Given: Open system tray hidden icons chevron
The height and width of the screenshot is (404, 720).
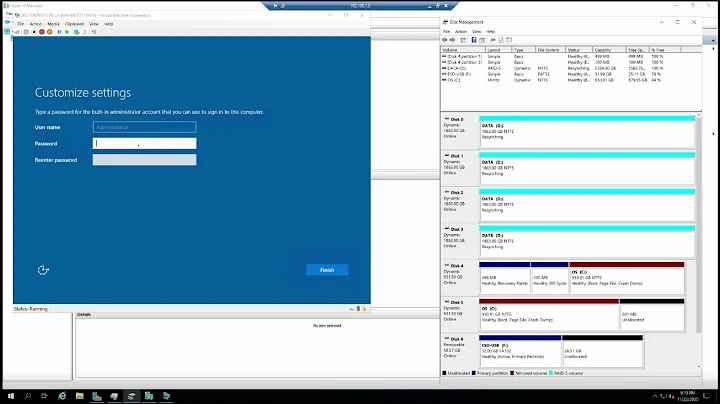Looking at the screenshot, I should [x=655, y=396].
